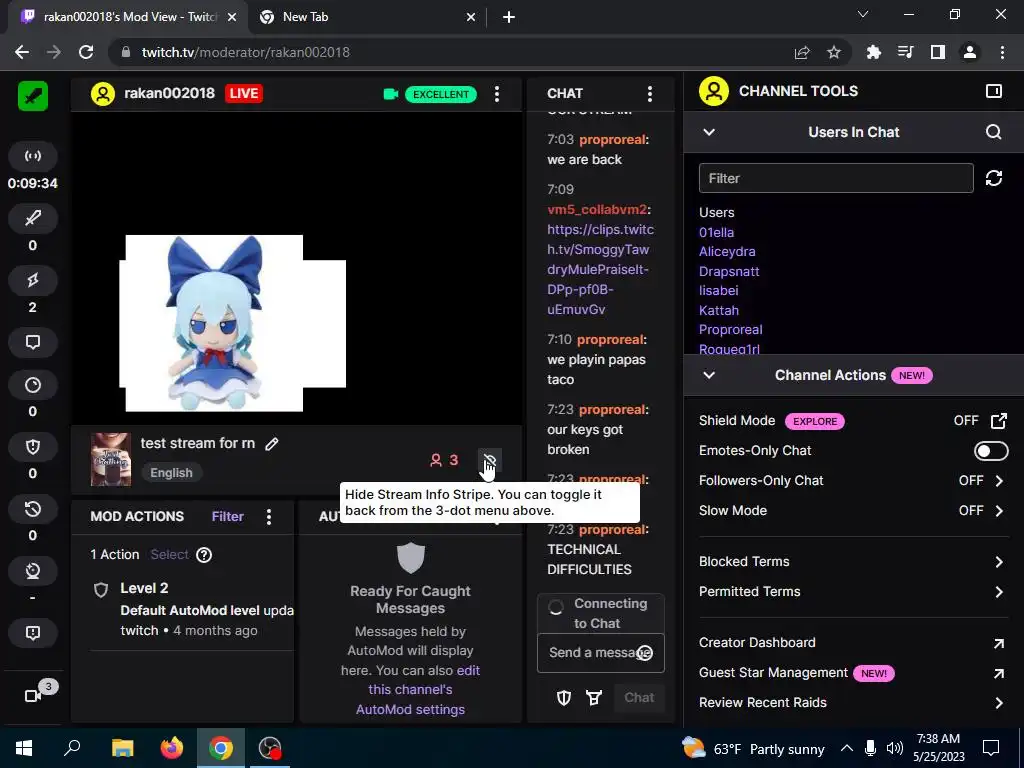The height and width of the screenshot is (768, 1024).
Task: Open Review Recent Raids
Action: [x=854, y=703]
